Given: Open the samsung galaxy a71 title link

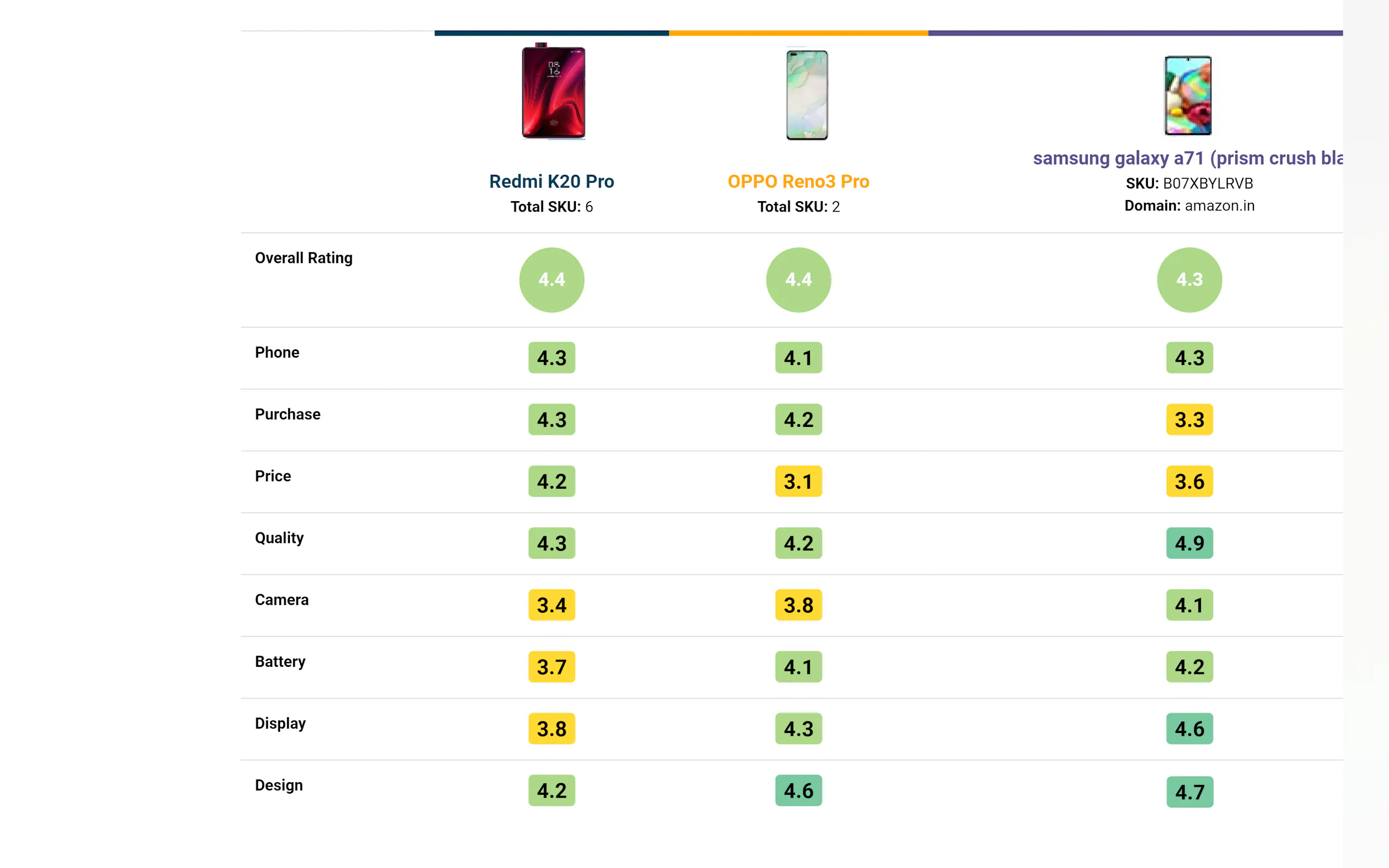Looking at the screenshot, I should click(x=1187, y=158).
